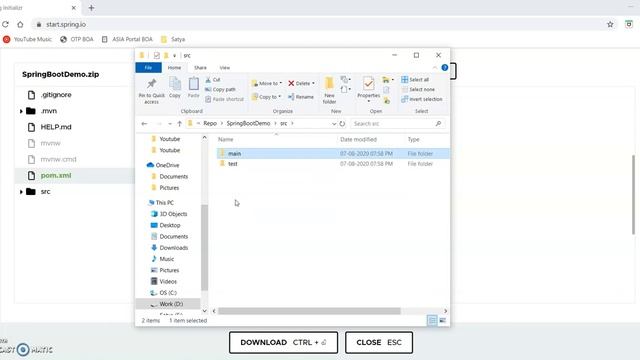Expand address bar previous locations dropdown

coord(334,123)
